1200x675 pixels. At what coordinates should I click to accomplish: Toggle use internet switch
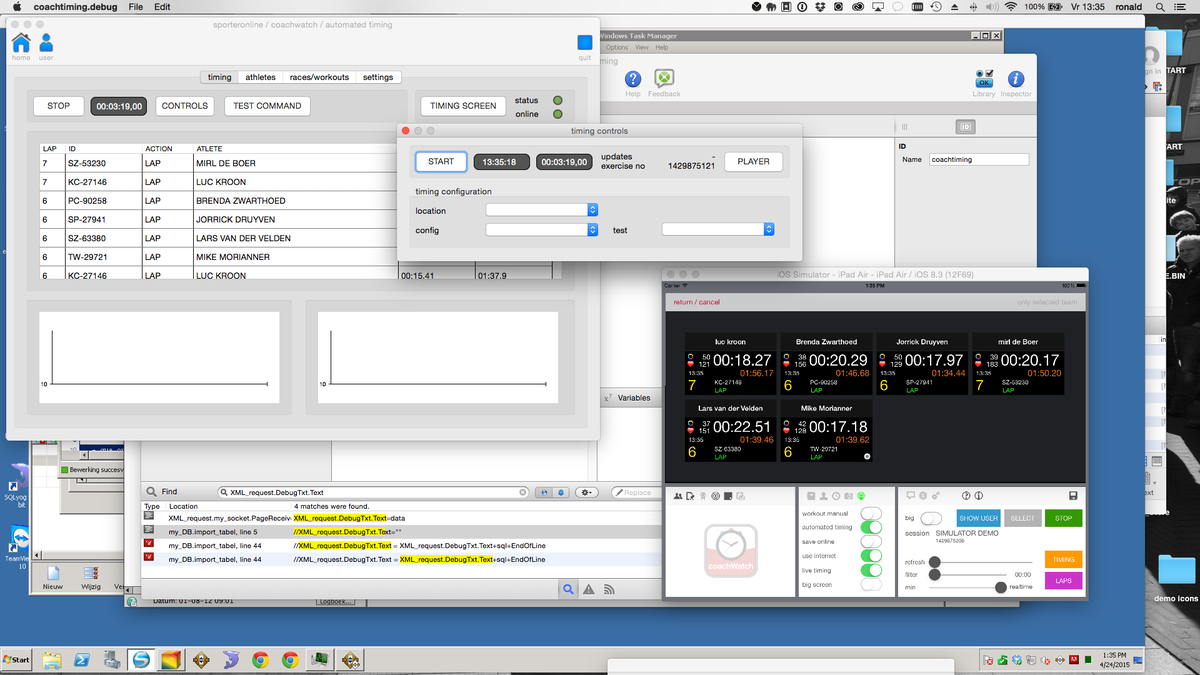click(x=871, y=556)
